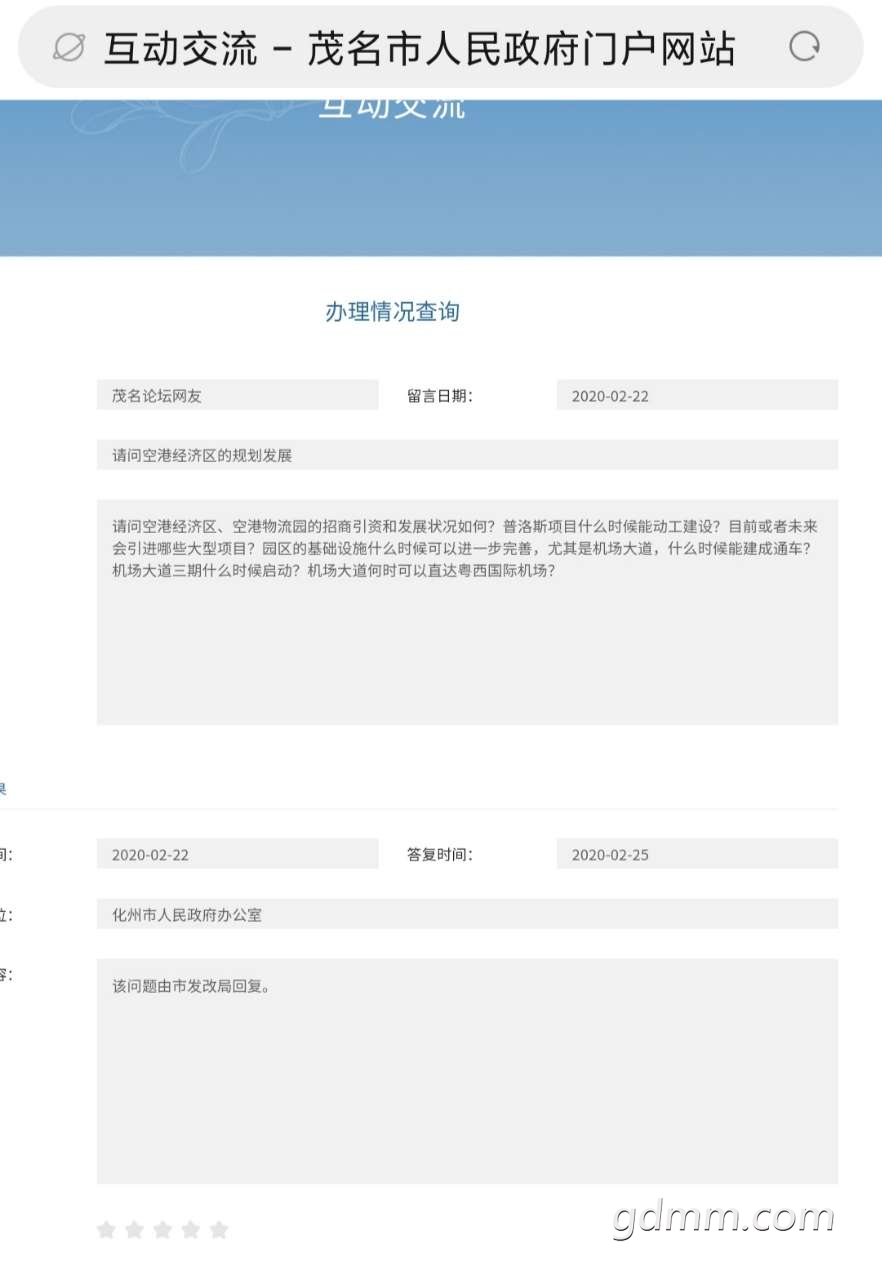
Task: Click the 茂名论坛网友 name field
Action: tap(237, 395)
